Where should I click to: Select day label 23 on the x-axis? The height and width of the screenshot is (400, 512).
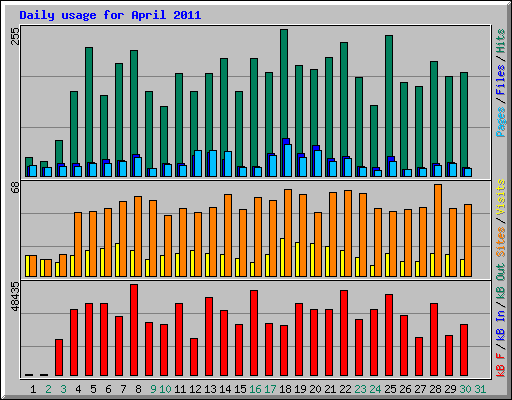click(360, 389)
